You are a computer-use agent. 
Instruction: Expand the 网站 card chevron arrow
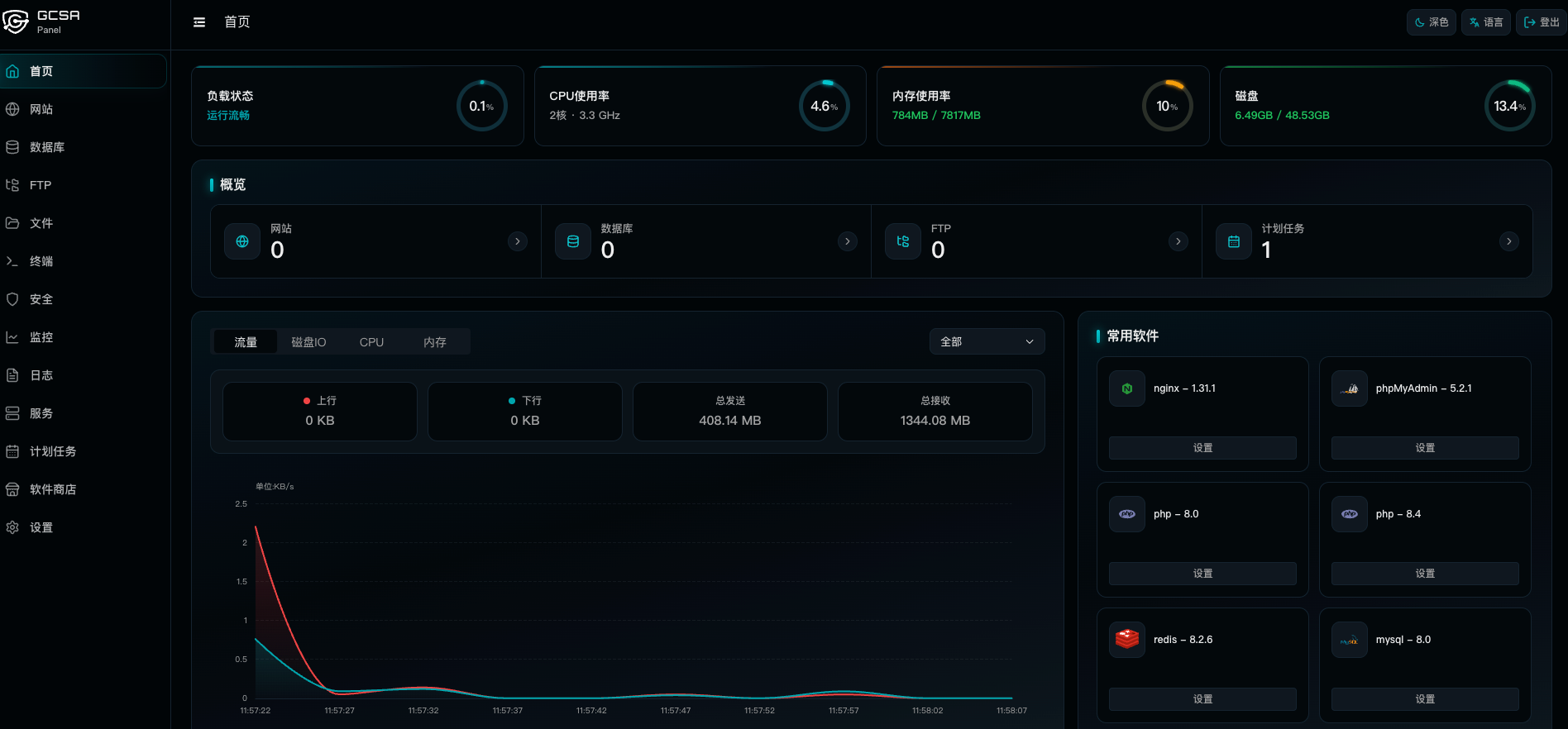pyautogui.click(x=518, y=241)
